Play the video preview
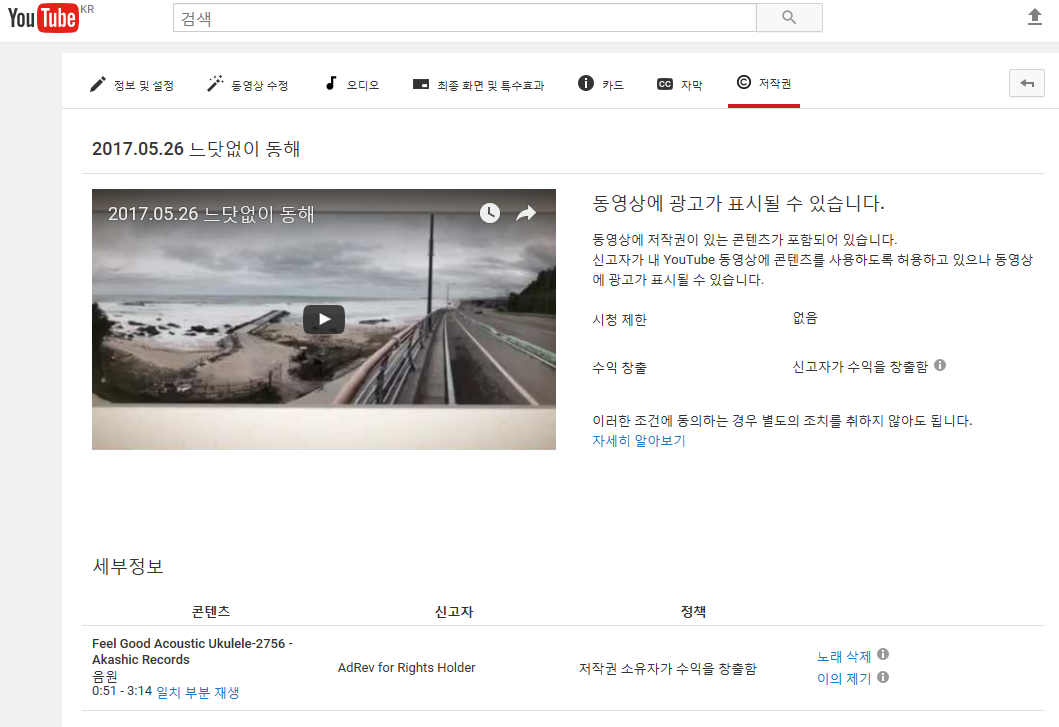This screenshot has width=1059, height=727. [x=324, y=320]
